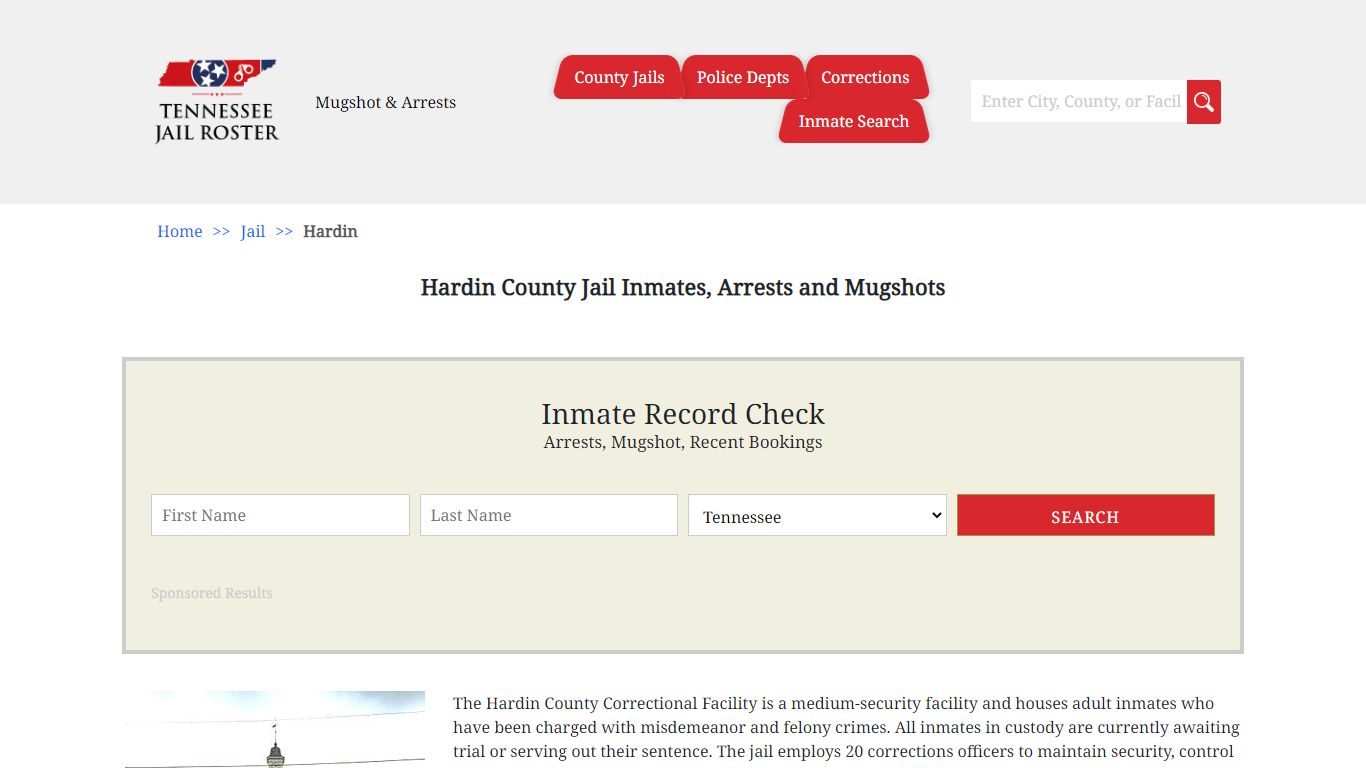Select the Hardin breadcrumb text
The width and height of the screenshot is (1366, 768).
tap(330, 231)
